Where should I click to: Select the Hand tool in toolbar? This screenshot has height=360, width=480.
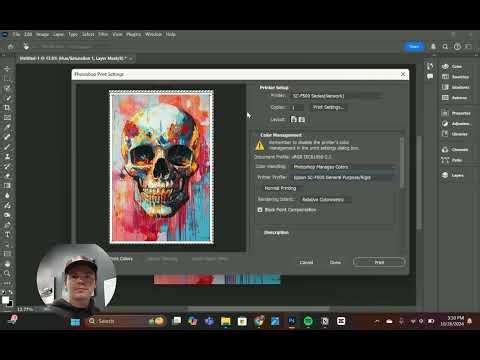pyautogui.click(x=7, y=264)
